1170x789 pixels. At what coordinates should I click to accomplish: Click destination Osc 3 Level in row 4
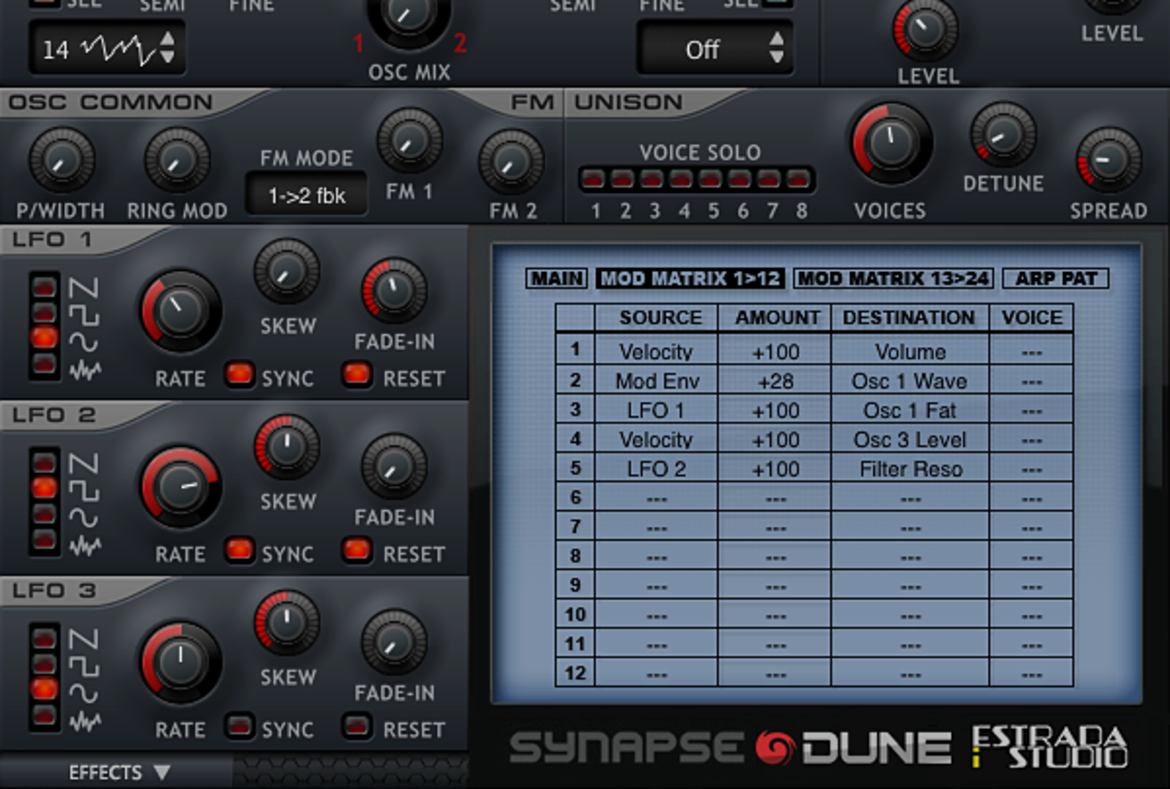910,440
